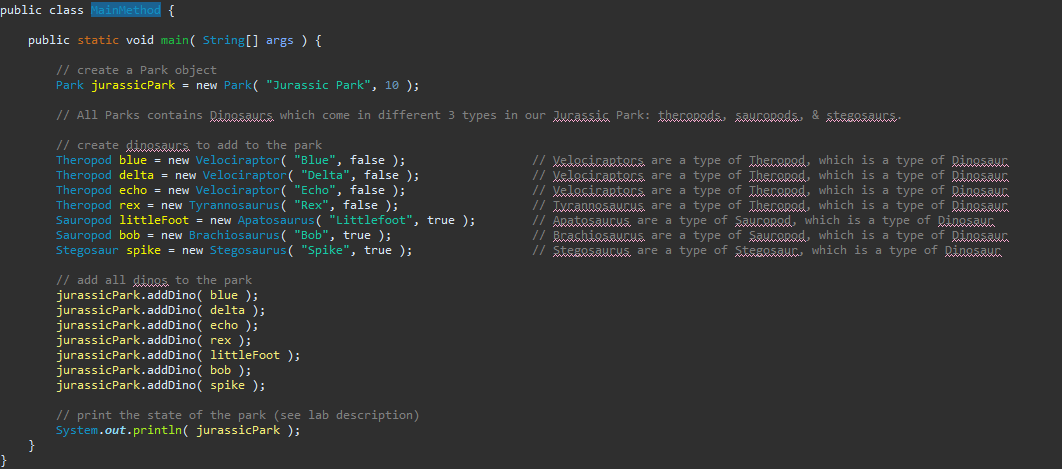The image size is (1062, 469).
Task: Click the variable name rex in its declaration
Action: click(129, 205)
